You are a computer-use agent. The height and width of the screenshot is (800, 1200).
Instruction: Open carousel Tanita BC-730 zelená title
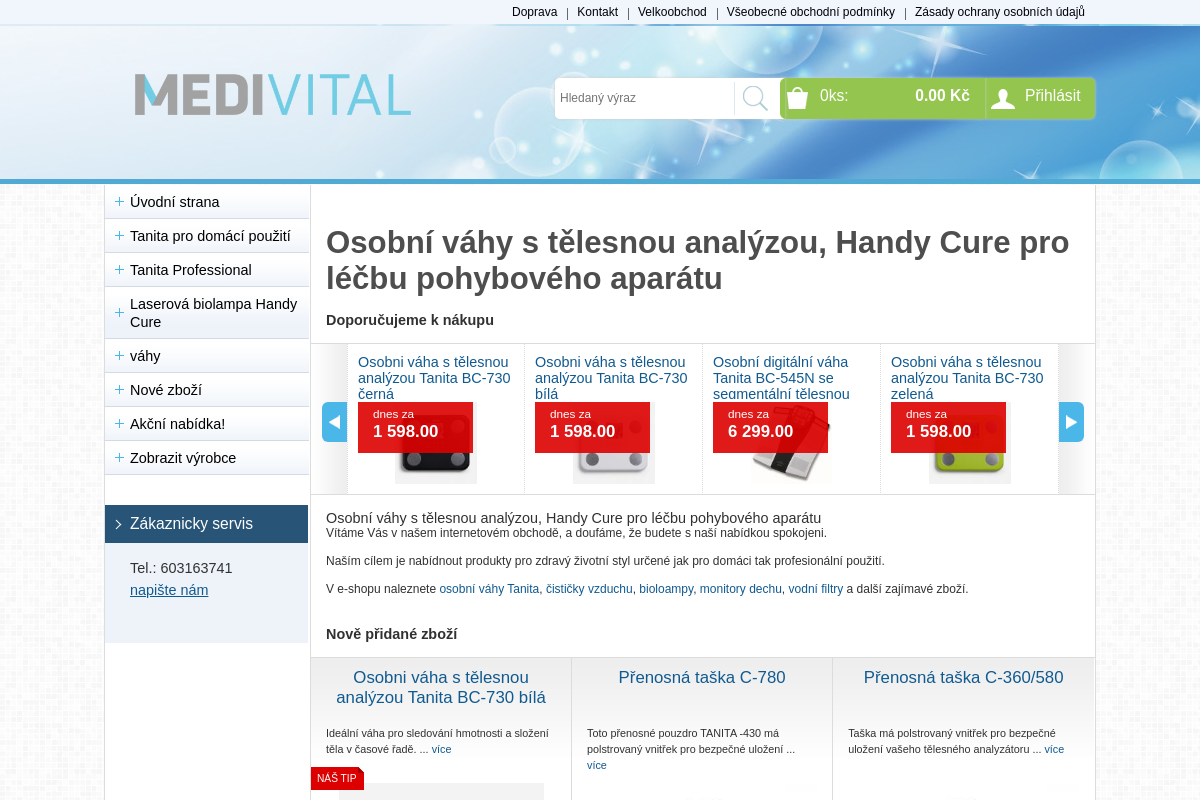tap(967, 378)
